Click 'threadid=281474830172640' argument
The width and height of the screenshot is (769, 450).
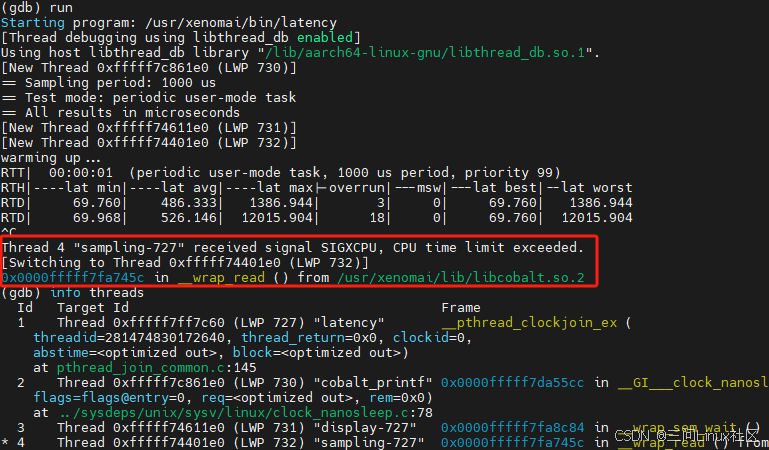coord(132,338)
